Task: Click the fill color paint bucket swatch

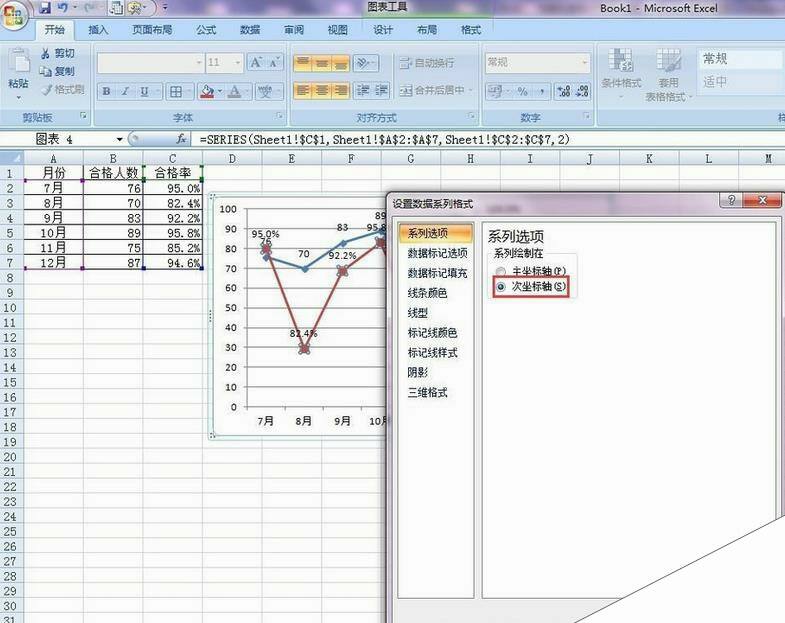Action: 207,92
